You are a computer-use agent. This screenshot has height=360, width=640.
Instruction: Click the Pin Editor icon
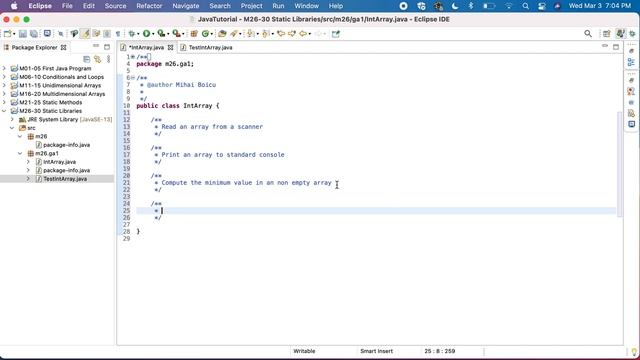tap(336, 34)
